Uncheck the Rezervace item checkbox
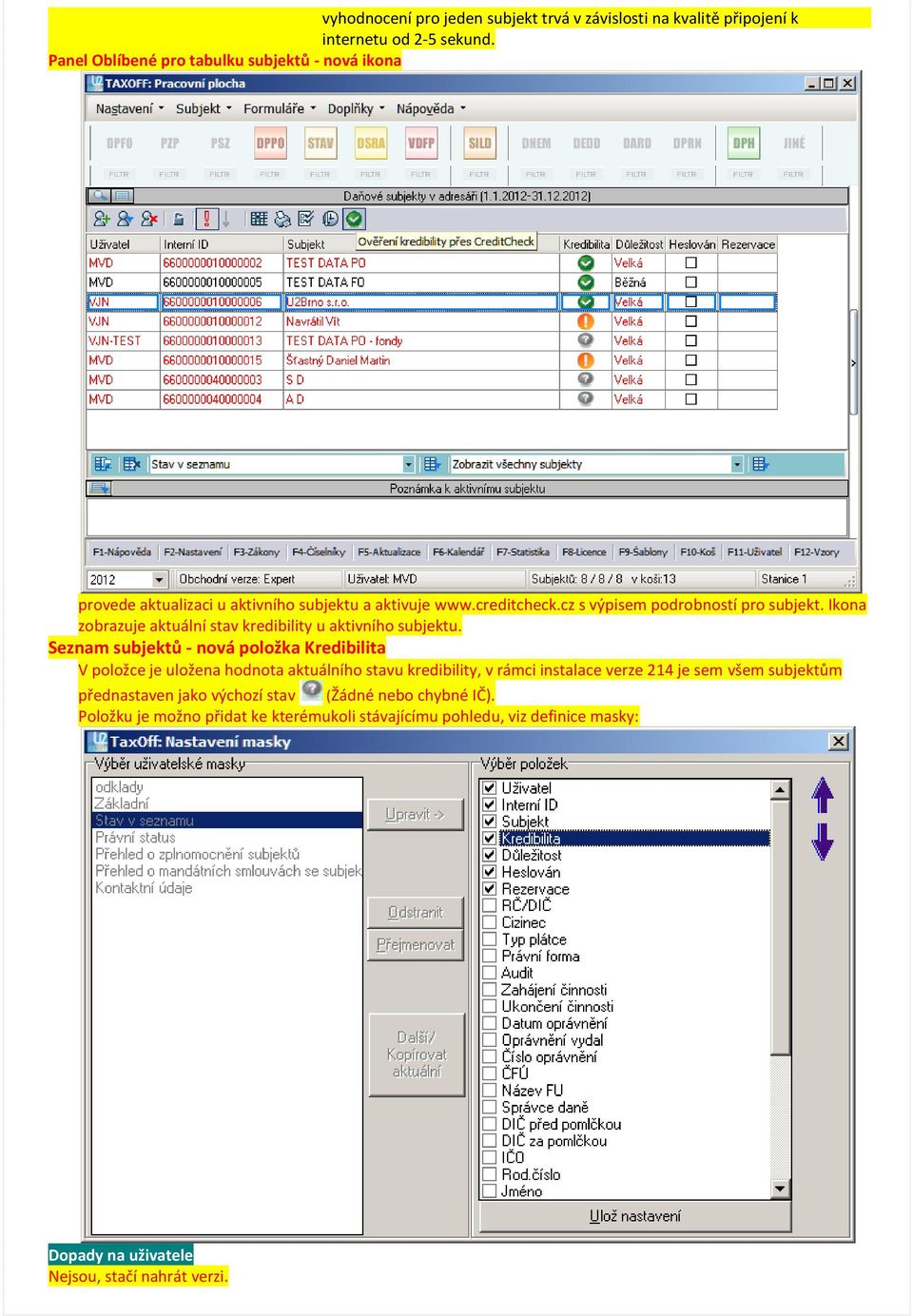The width and height of the screenshot is (913, 1316). point(490,888)
